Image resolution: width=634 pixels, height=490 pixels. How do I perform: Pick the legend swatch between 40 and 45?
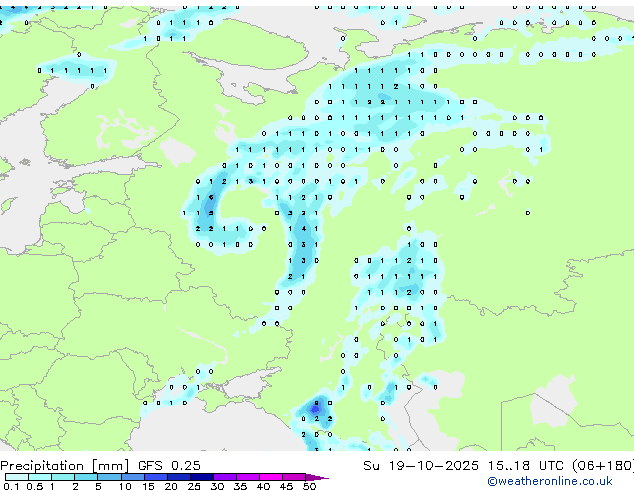click(x=271, y=477)
